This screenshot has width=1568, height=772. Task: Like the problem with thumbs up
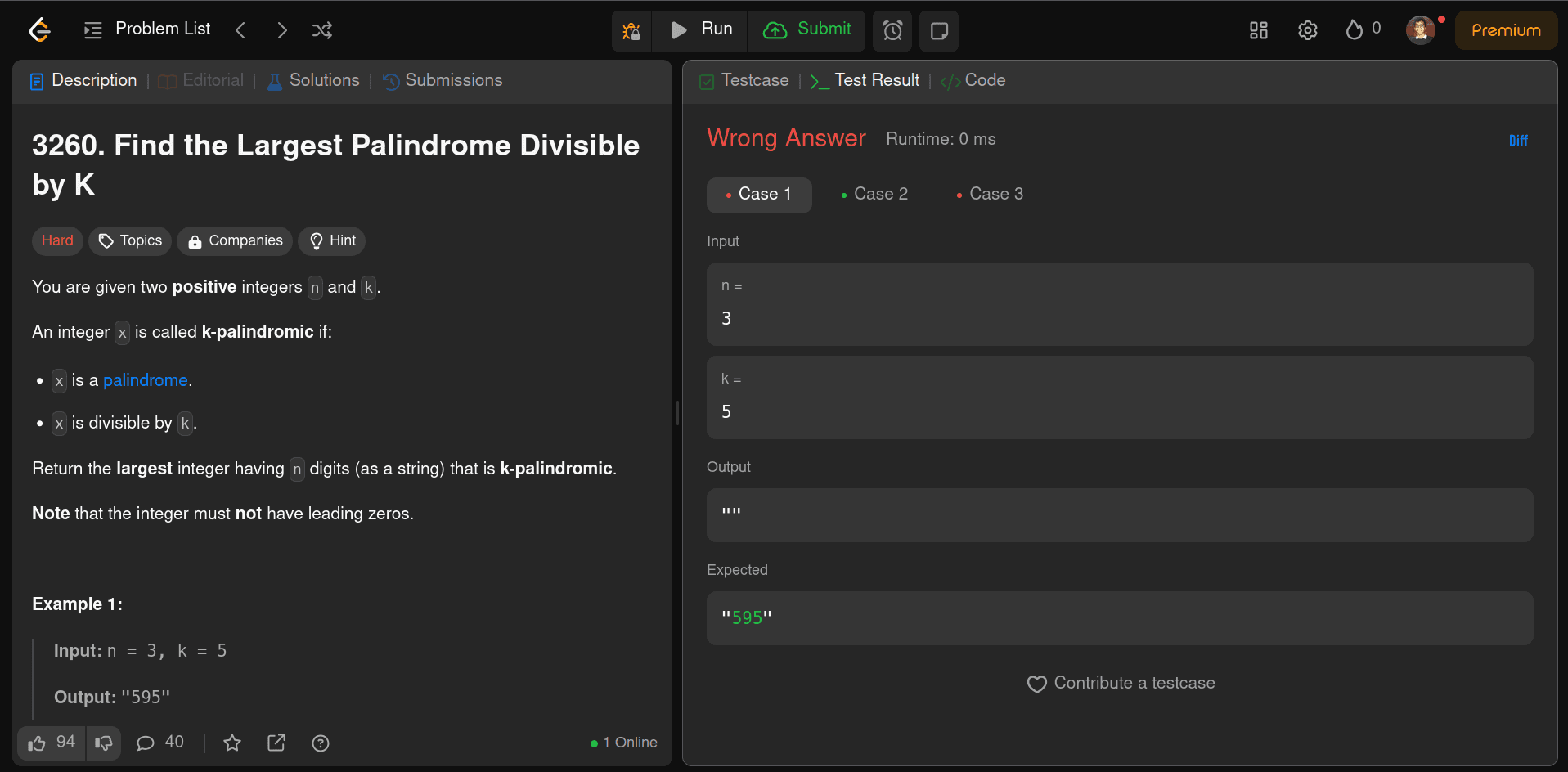click(x=52, y=743)
